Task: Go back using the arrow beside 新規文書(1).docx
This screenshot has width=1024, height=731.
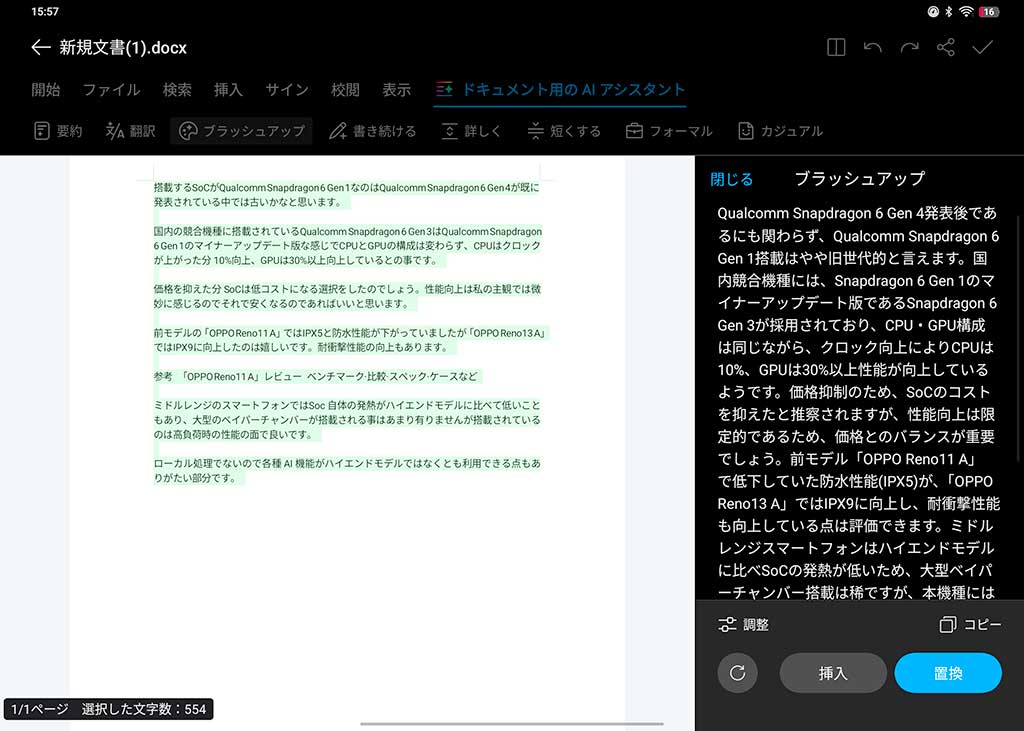Action: coord(40,47)
